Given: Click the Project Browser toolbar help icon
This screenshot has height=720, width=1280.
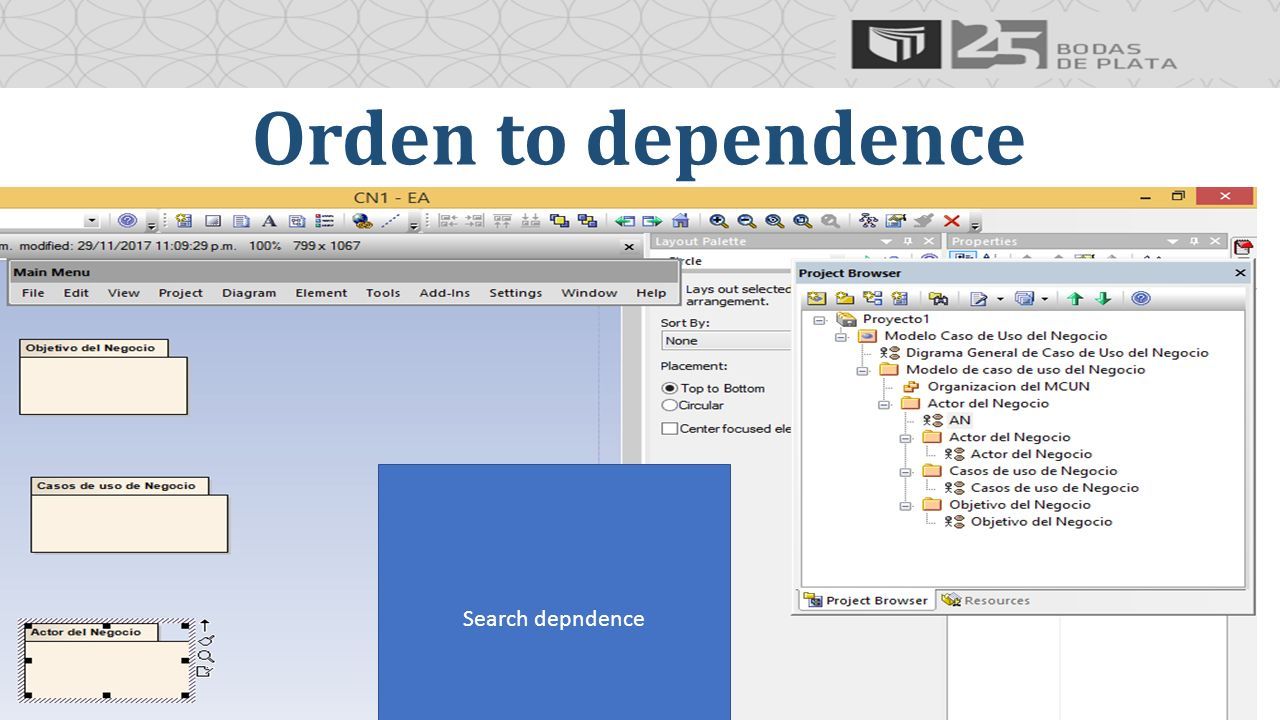Looking at the screenshot, I should click(x=1141, y=298).
